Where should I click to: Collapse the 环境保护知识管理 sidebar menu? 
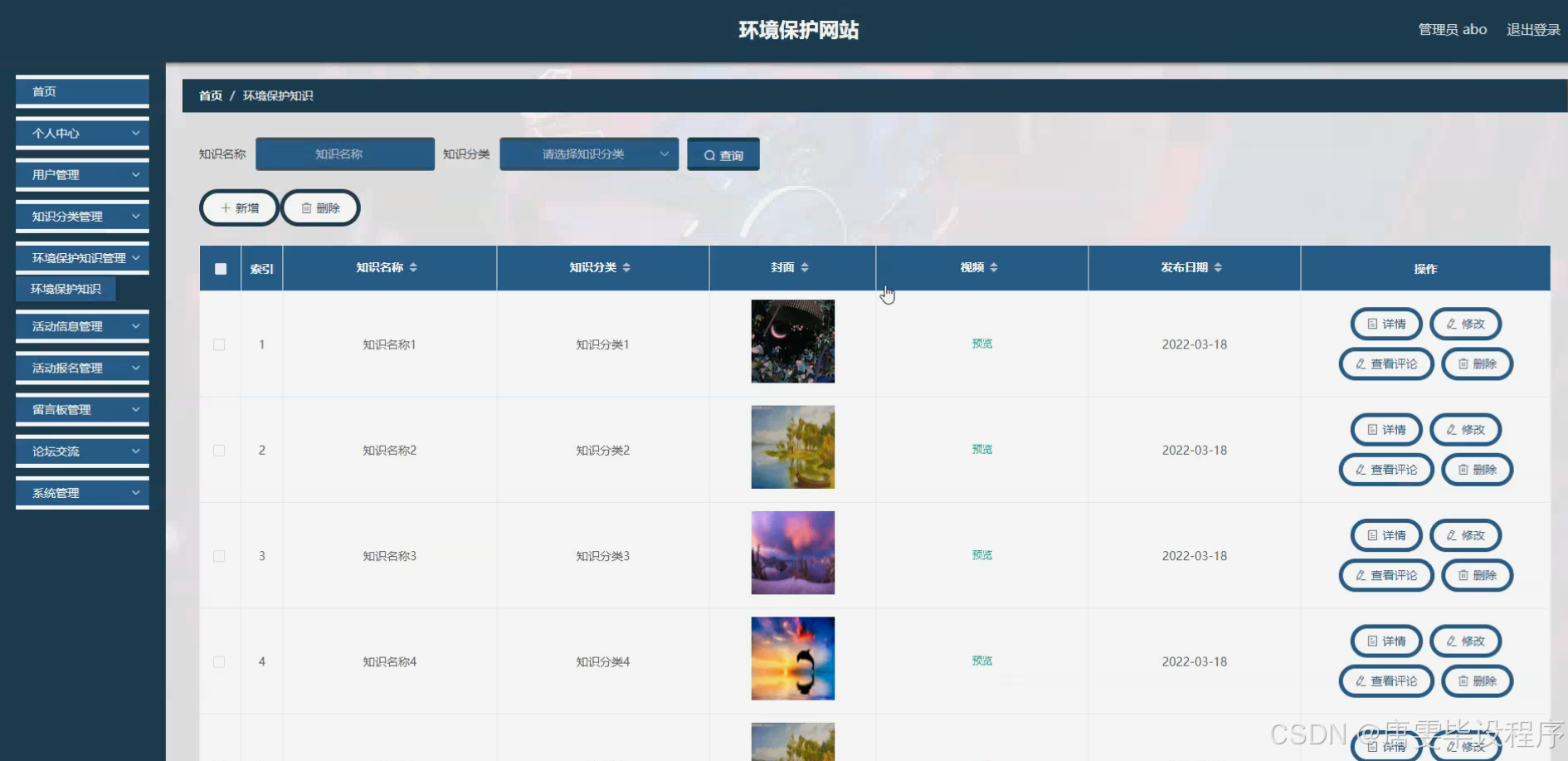pyautogui.click(x=82, y=257)
